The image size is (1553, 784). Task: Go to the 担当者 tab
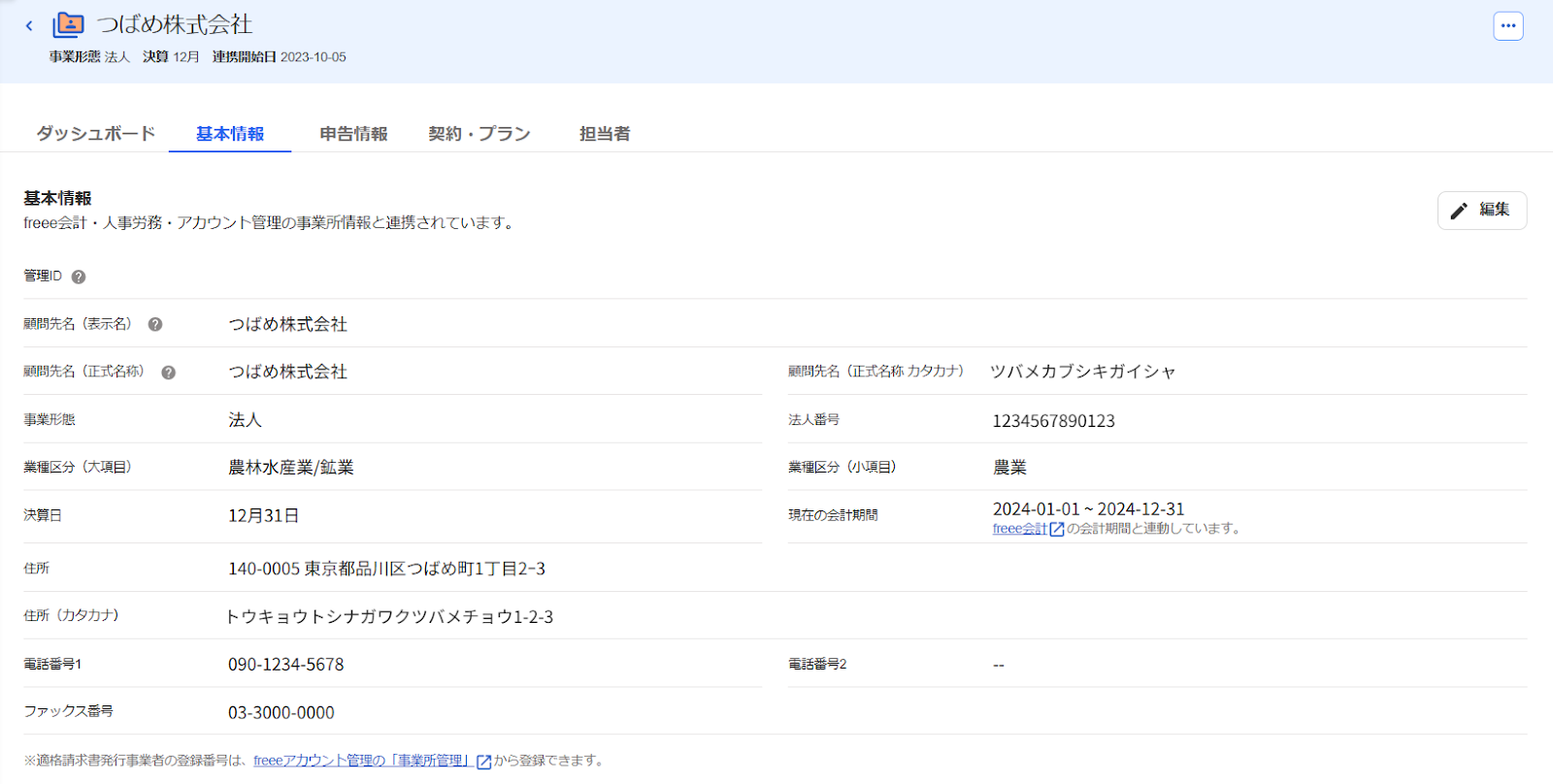(x=605, y=134)
